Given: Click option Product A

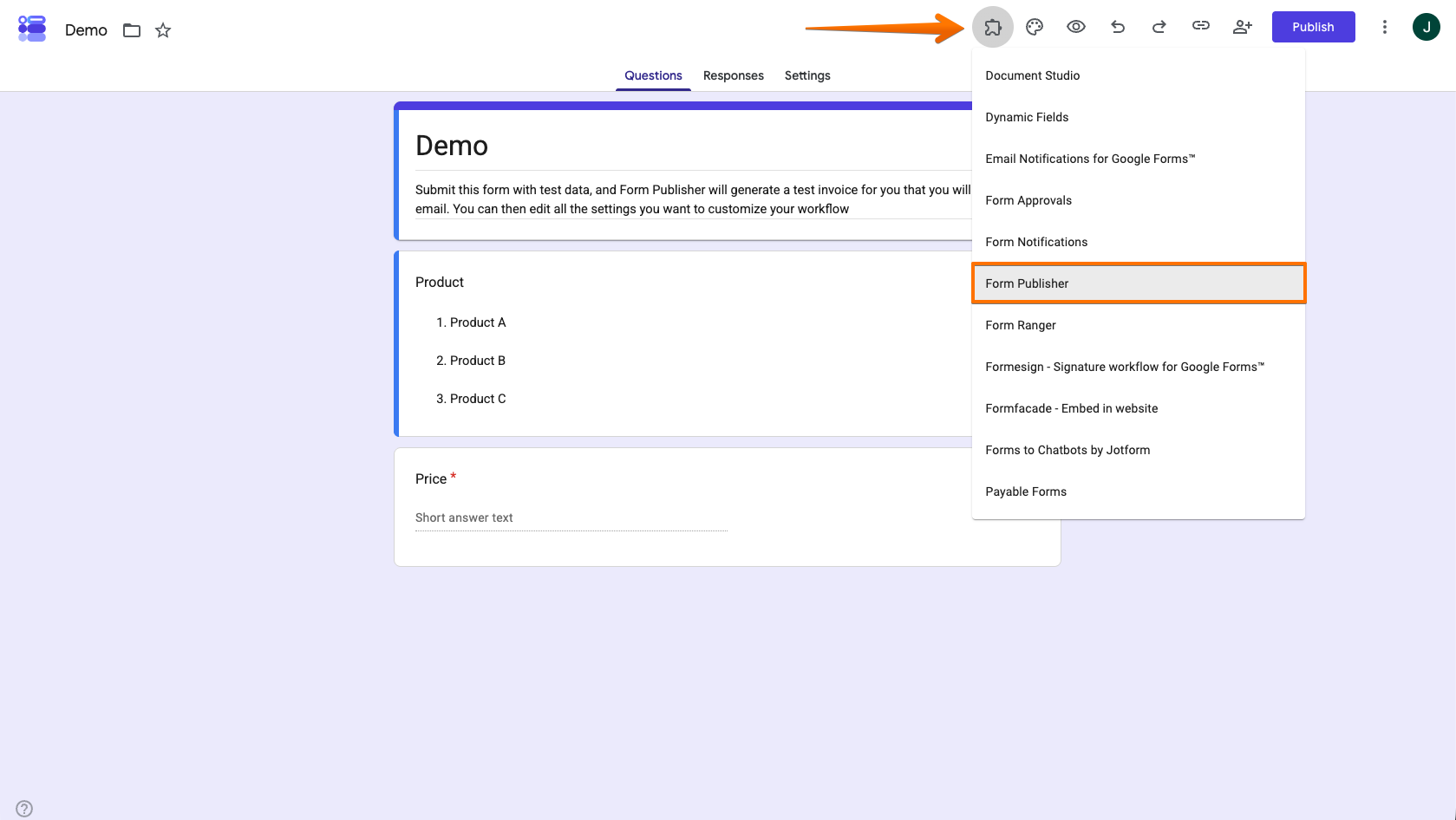Looking at the screenshot, I should (x=478, y=322).
